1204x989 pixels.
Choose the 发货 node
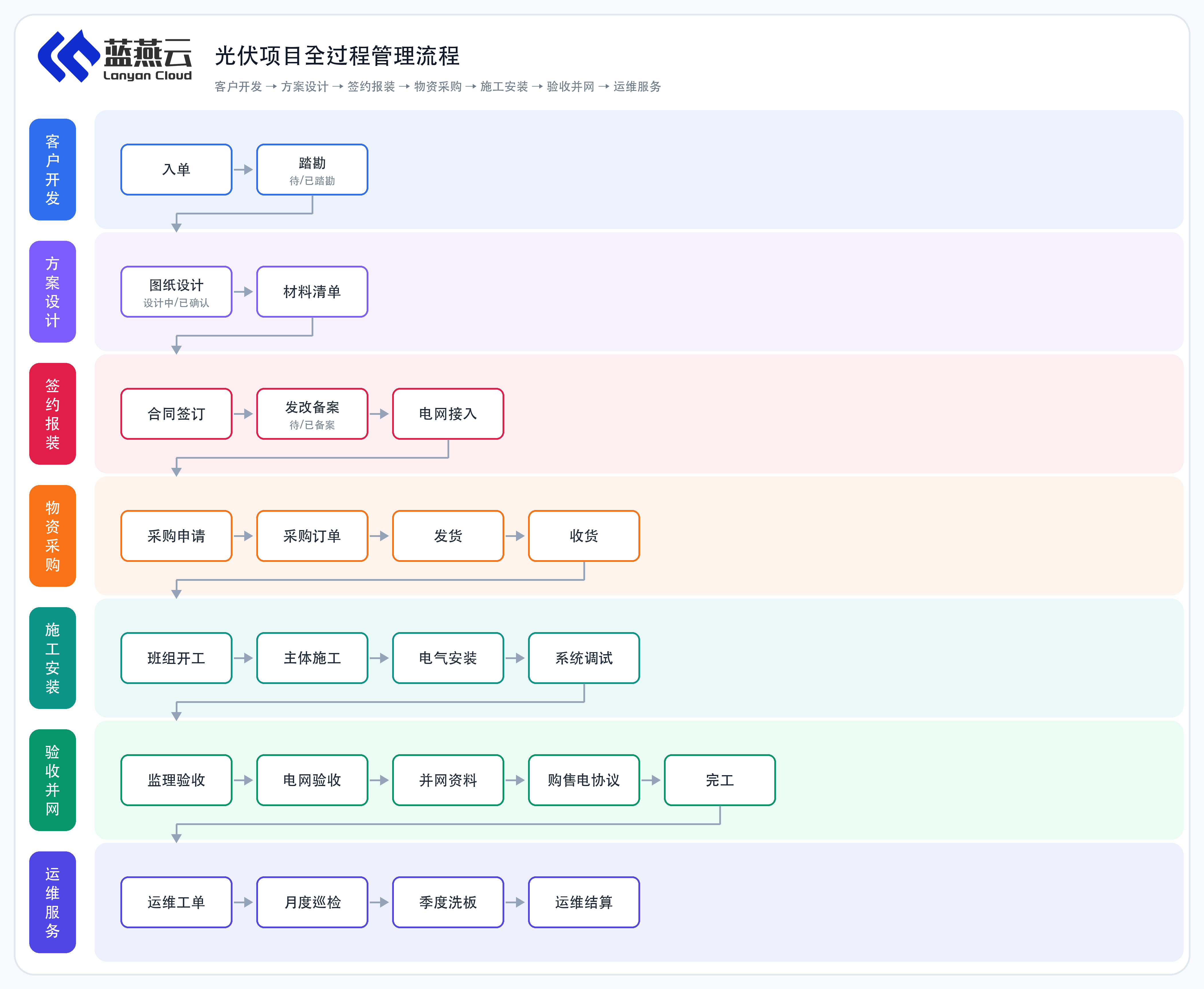click(448, 535)
